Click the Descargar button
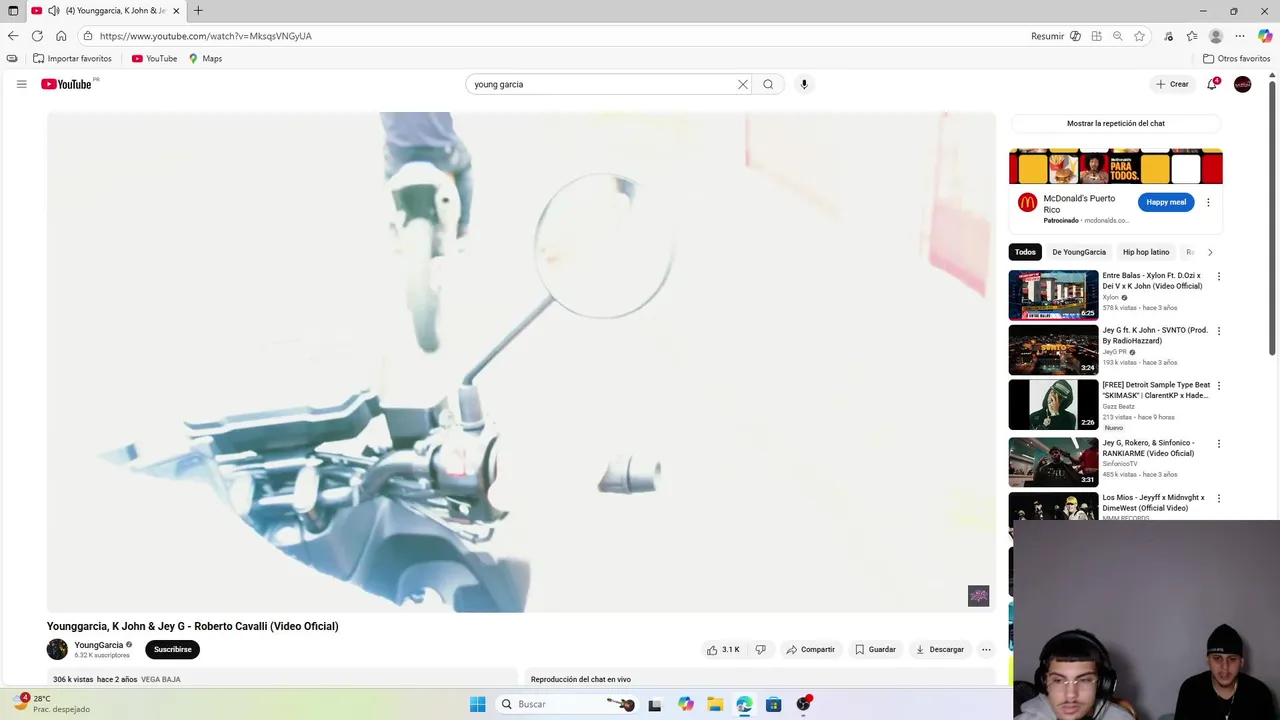Screen dimensions: 1280x720 (940, 650)
